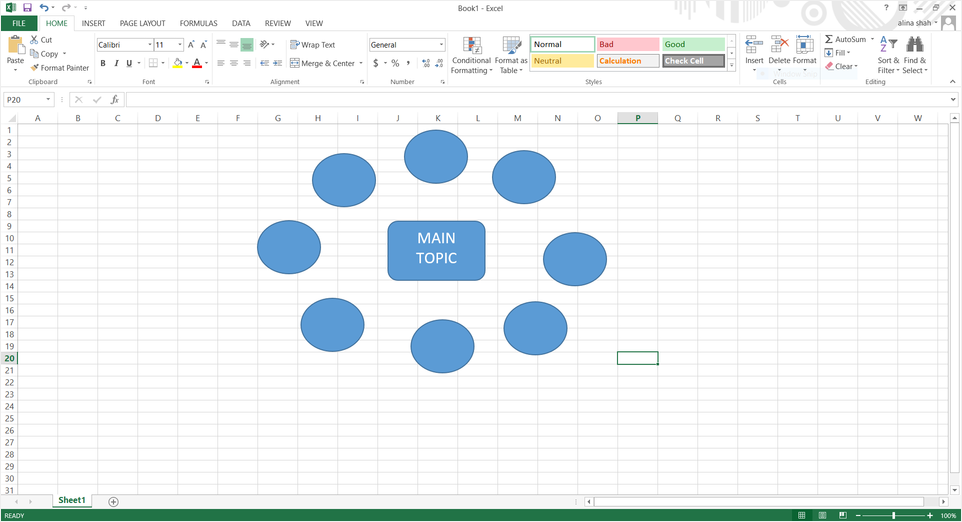The height and width of the screenshot is (522, 962).
Task: Open the font name Calibri dropdown
Action: 151,45
